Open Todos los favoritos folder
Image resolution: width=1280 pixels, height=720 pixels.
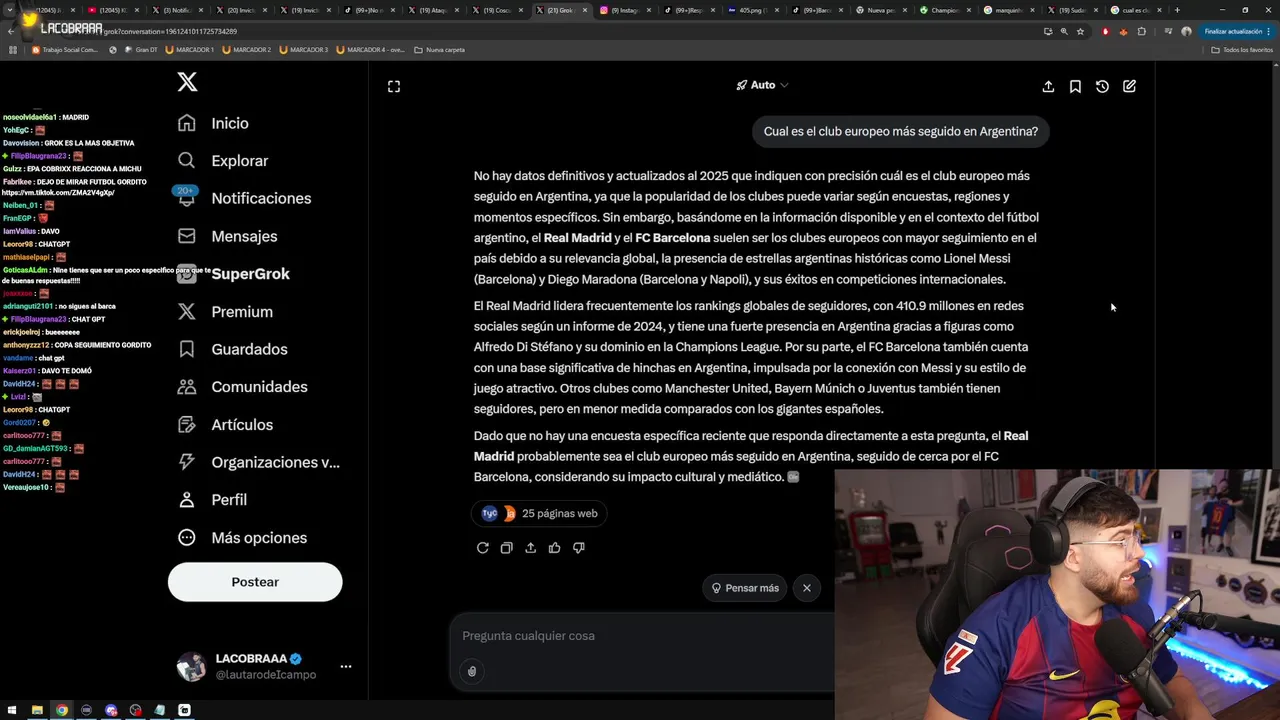click(x=1242, y=50)
